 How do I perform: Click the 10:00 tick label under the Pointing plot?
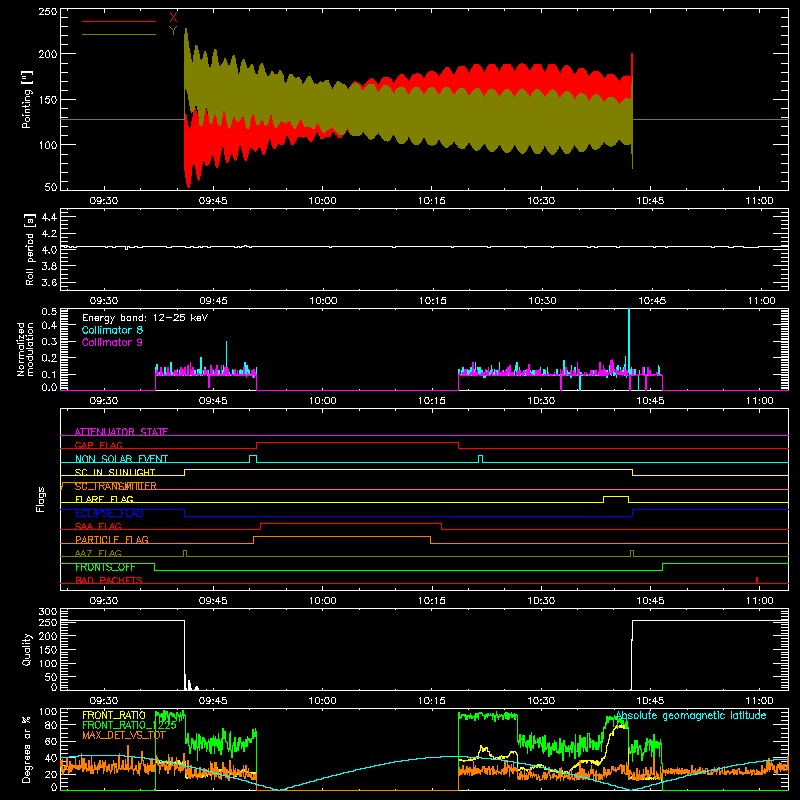point(322,201)
